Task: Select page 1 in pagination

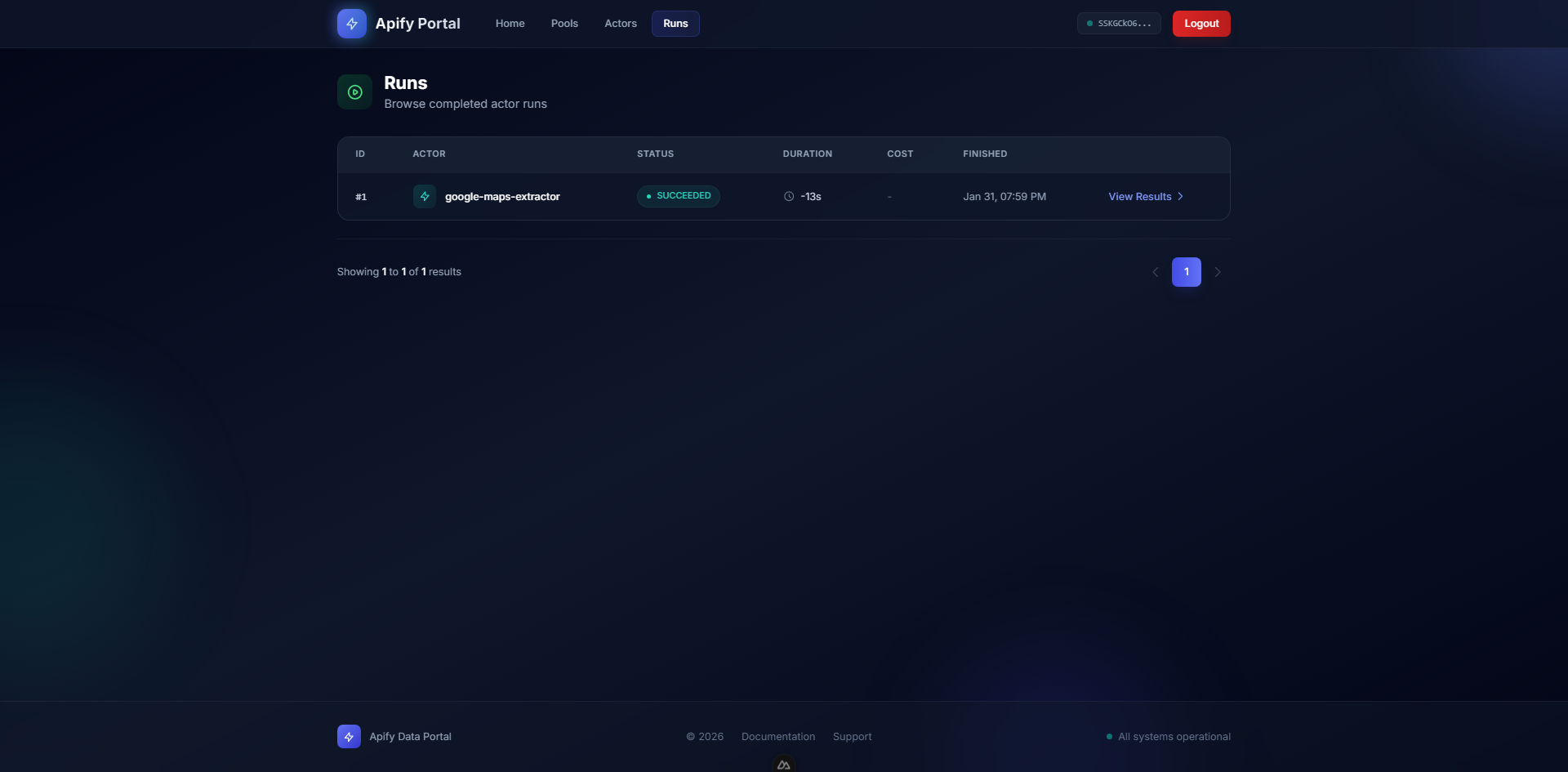Action: point(1186,272)
